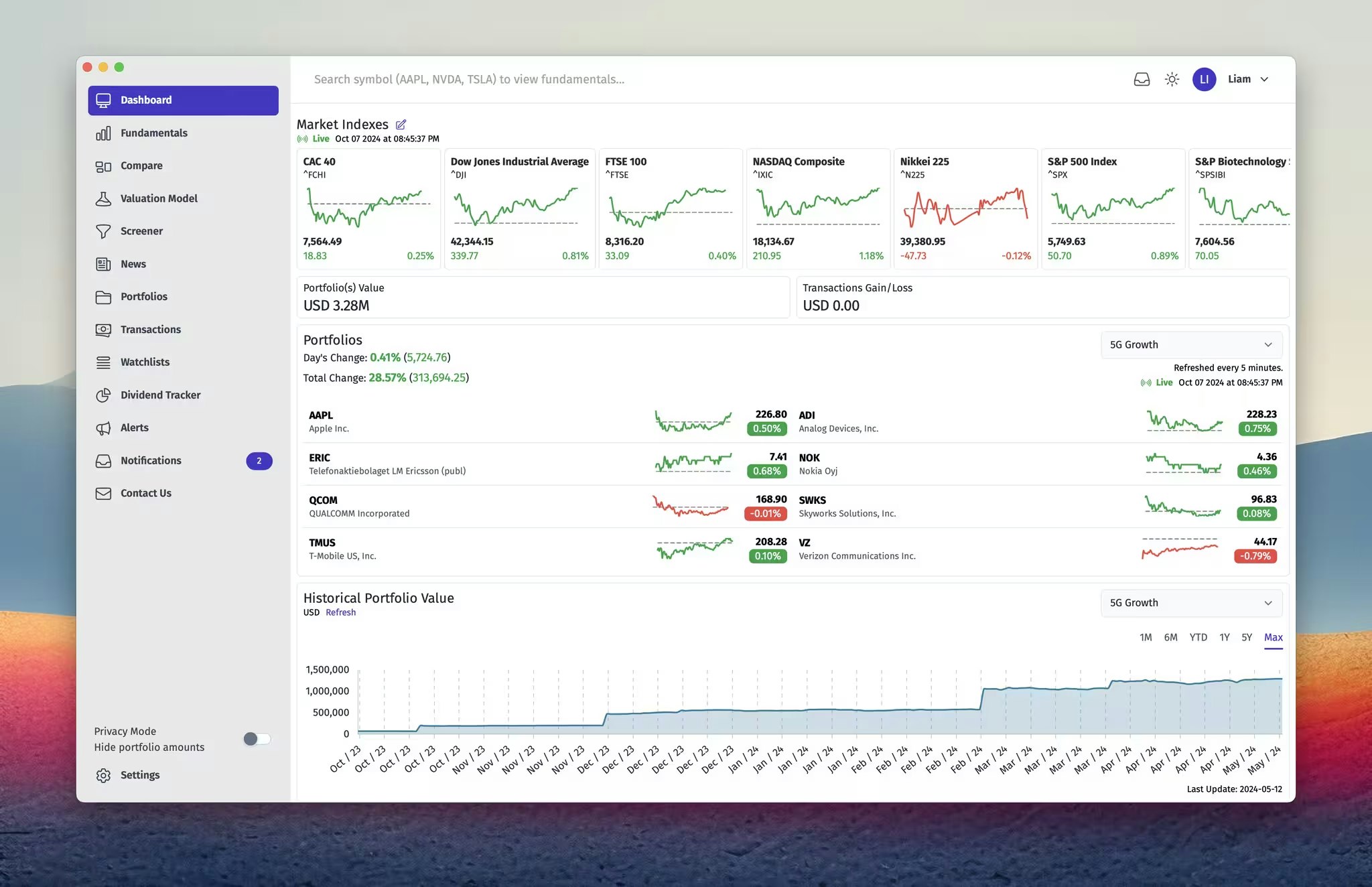Open the S&P Biotechnology index card
1372x887 pixels.
1239,209
